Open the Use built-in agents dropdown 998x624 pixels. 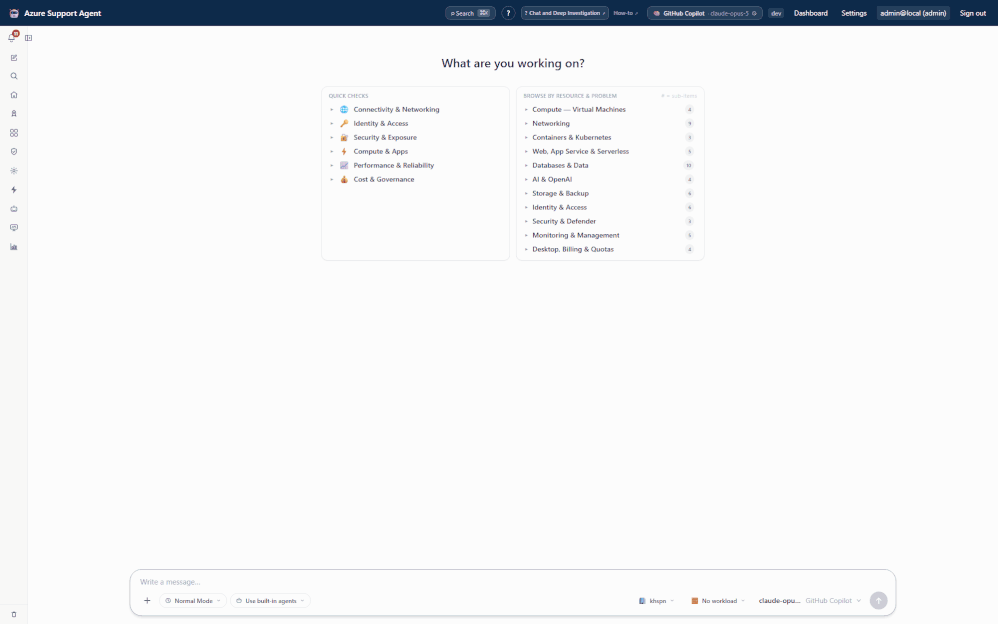click(271, 600)
